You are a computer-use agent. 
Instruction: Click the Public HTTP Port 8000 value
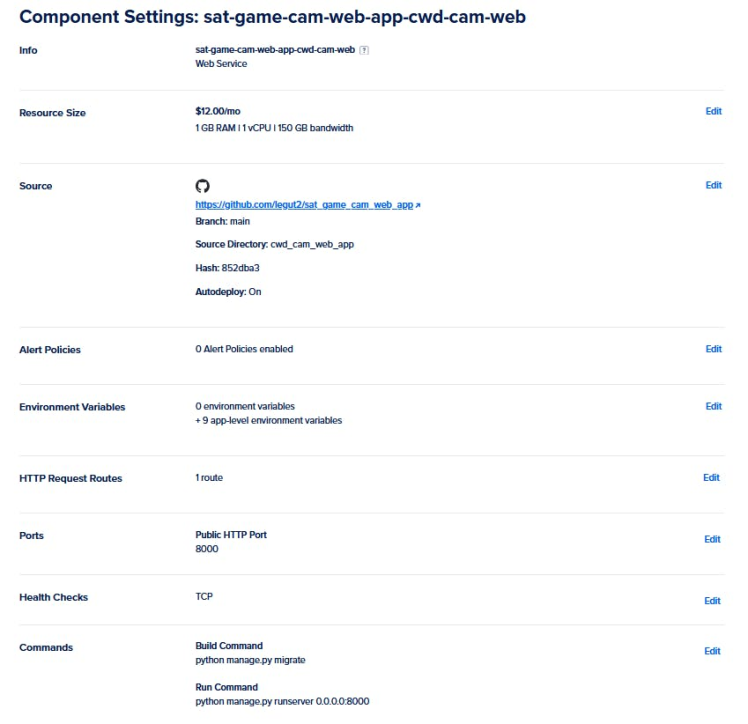(x=207, y=549)
